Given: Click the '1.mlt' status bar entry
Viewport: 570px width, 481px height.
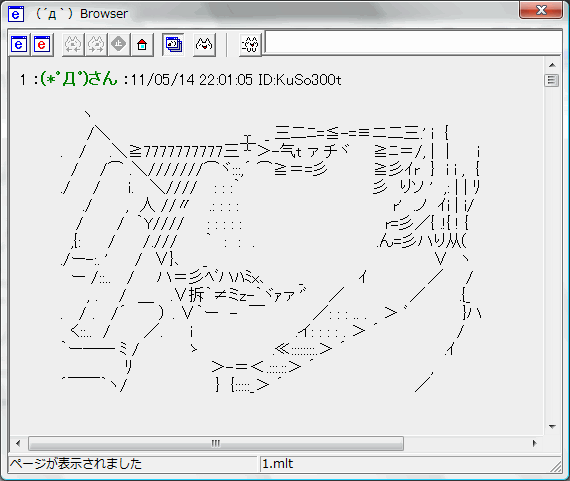Looking at the screenshot, I should tap(278, 464).
